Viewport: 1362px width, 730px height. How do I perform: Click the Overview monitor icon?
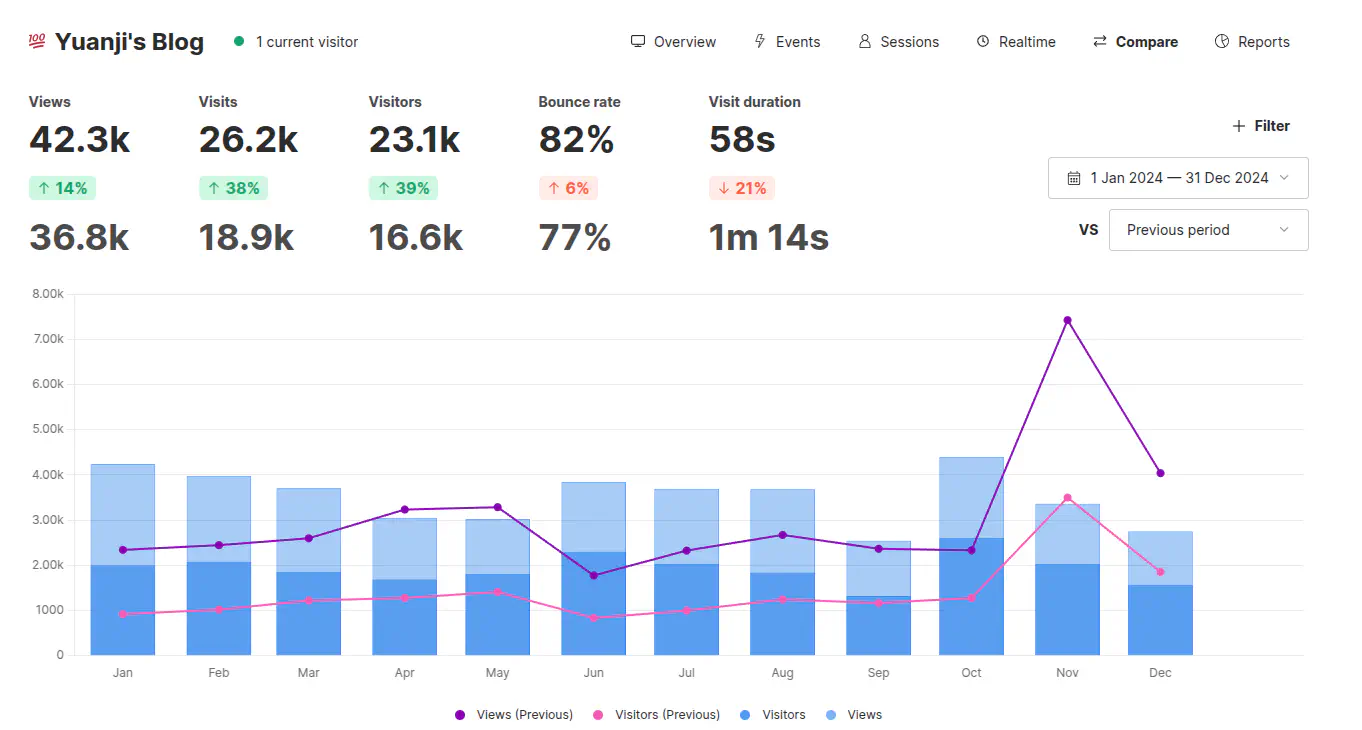(x=638, y=42)
